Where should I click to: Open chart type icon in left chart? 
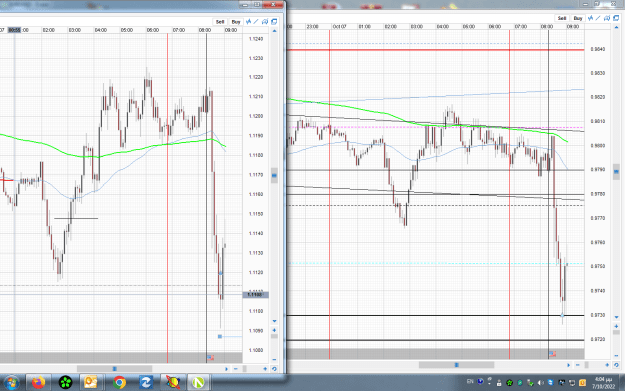tap(265, 22)
